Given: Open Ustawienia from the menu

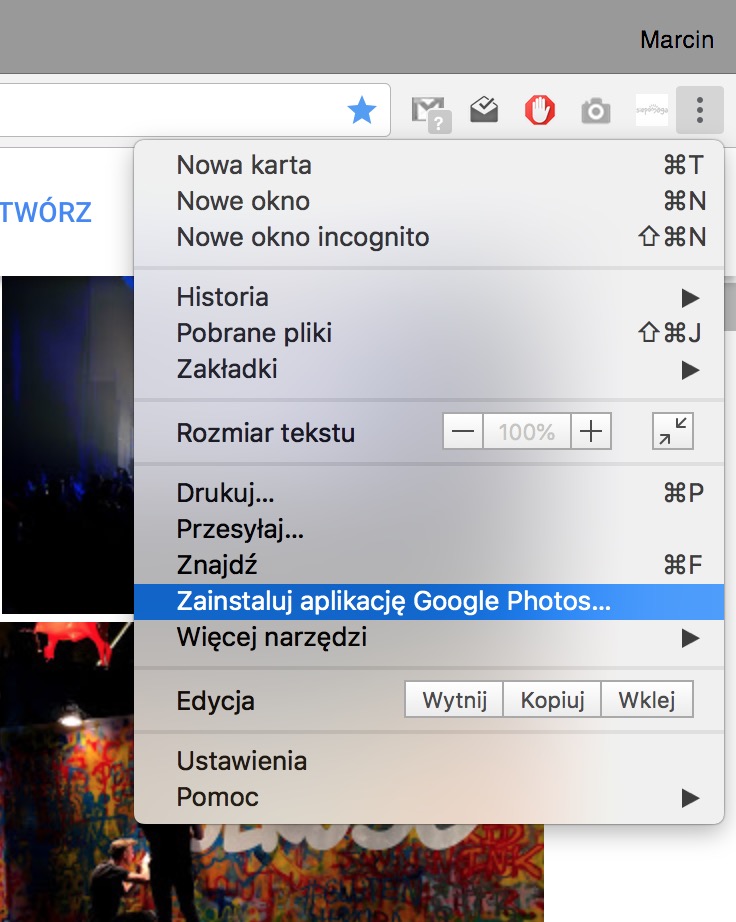Looking at the screenshot, I should 429,761.
